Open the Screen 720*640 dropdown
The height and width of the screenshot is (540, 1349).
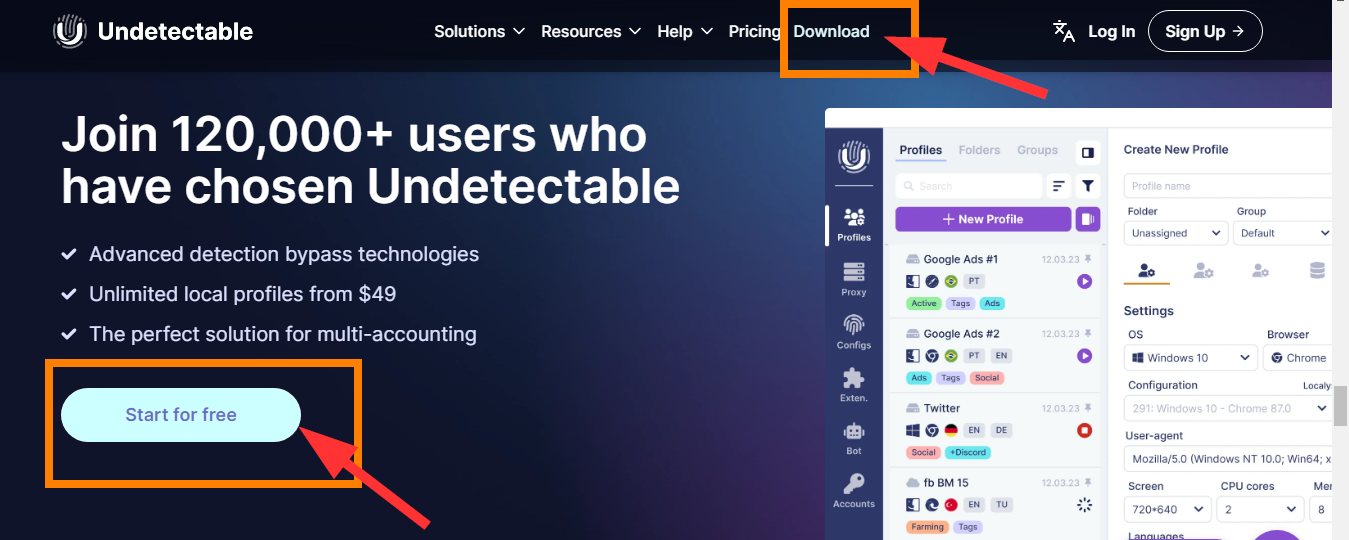1168,509
